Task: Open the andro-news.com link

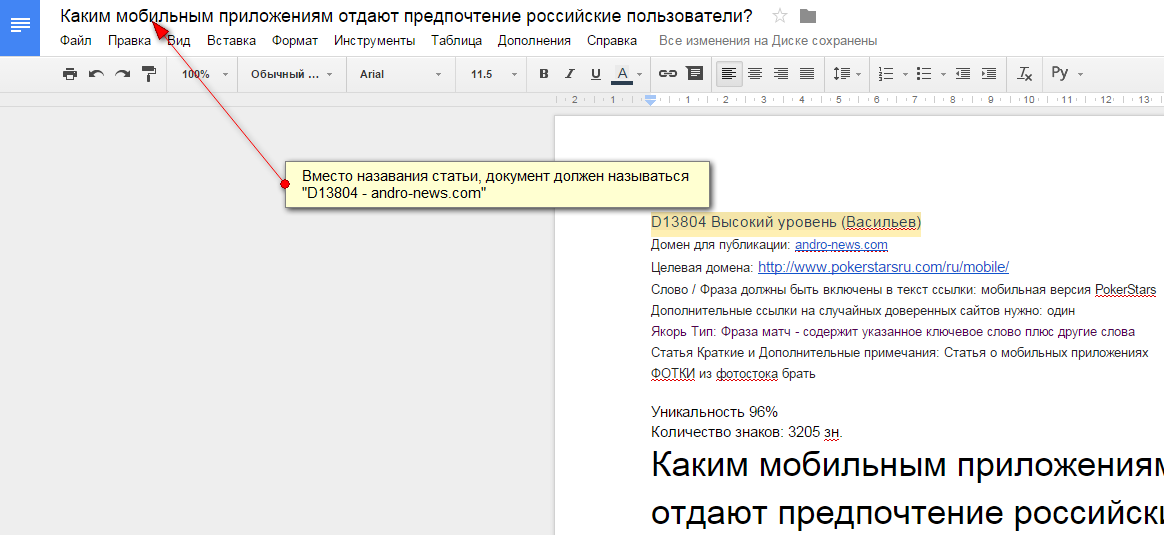Action: click(841, 245)
